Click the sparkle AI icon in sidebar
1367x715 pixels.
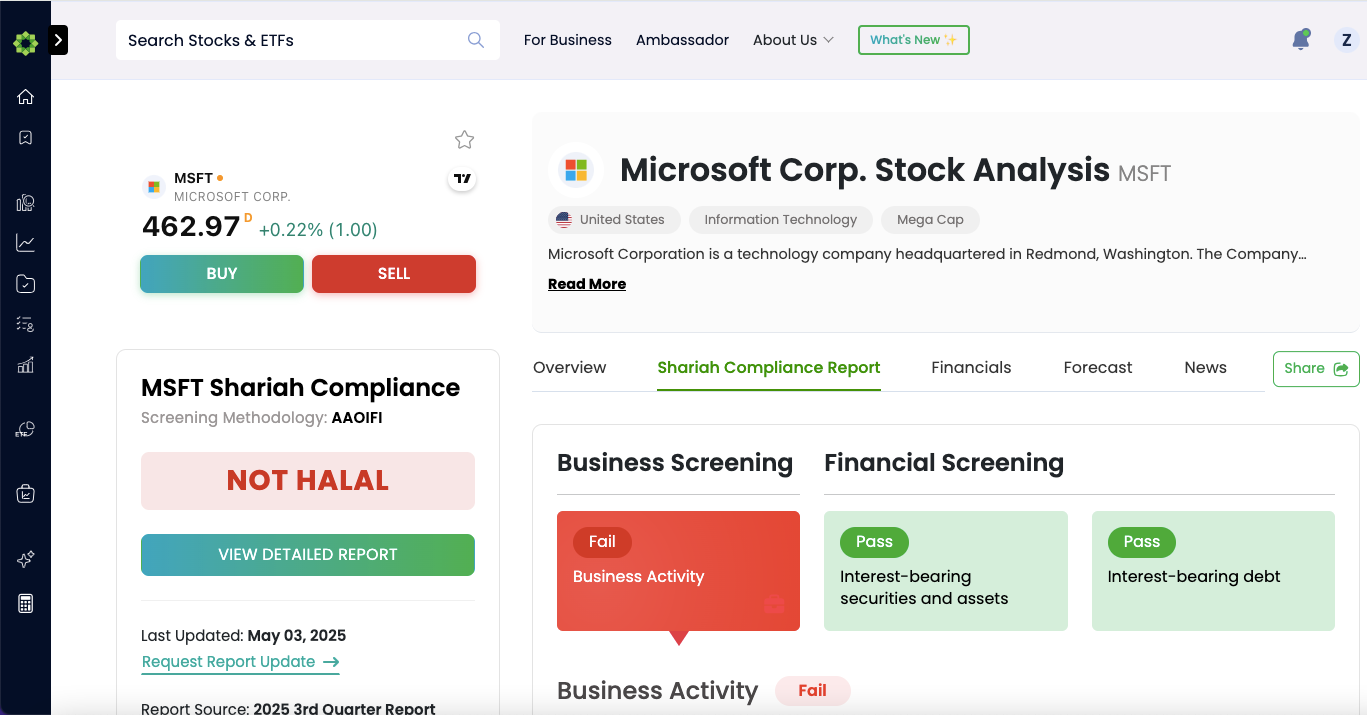[x=26, y=560]
